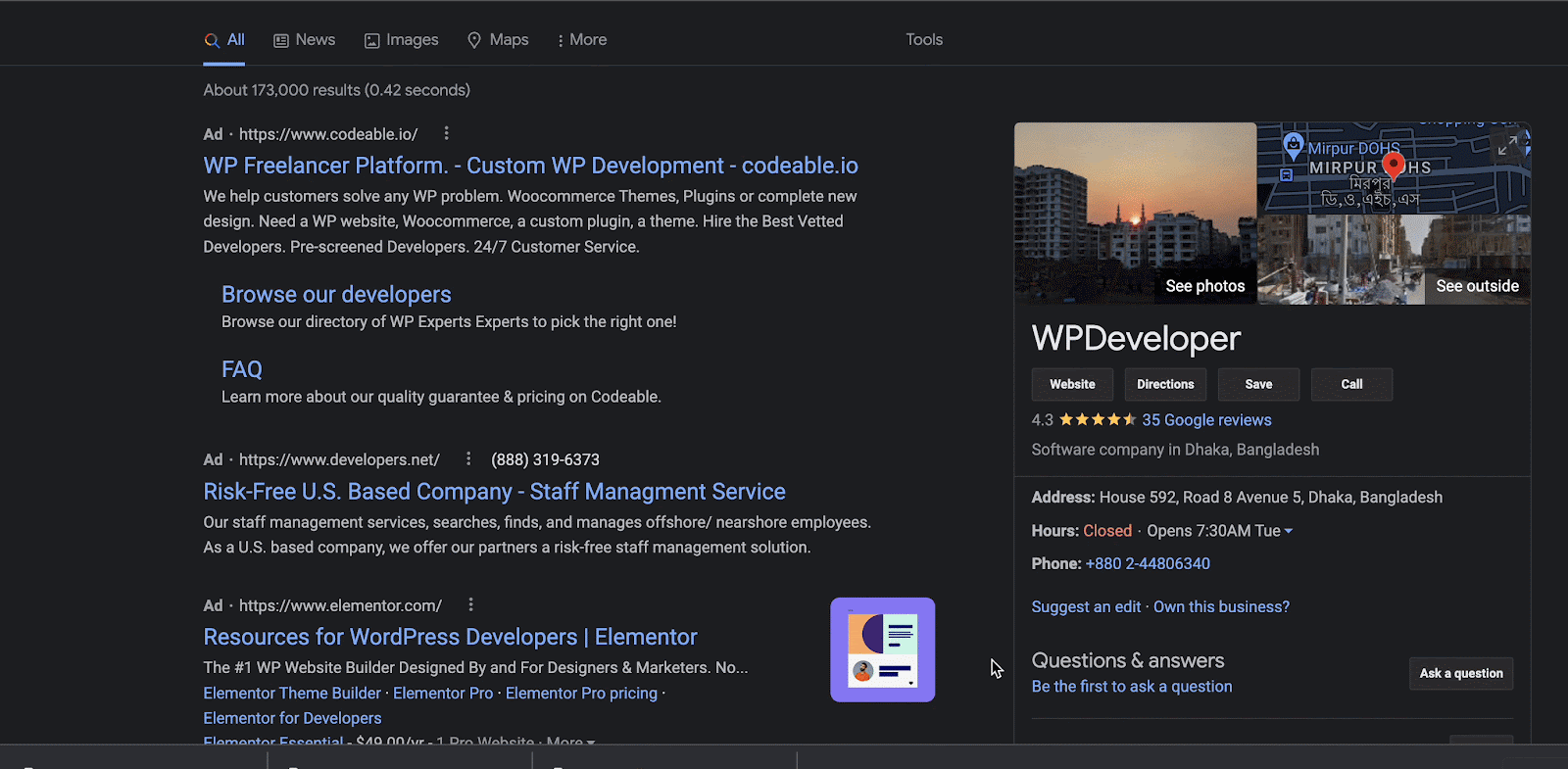Click the search magnifier icon in All tab
This screenshot has width=1568, height=769.
tap(212, 40)
